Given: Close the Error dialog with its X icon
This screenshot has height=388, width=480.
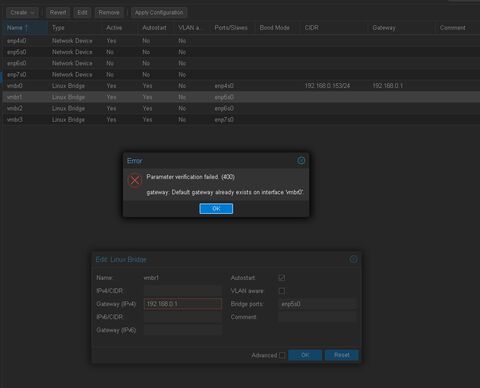Looking at the screenshot, I should pos(301,161).
